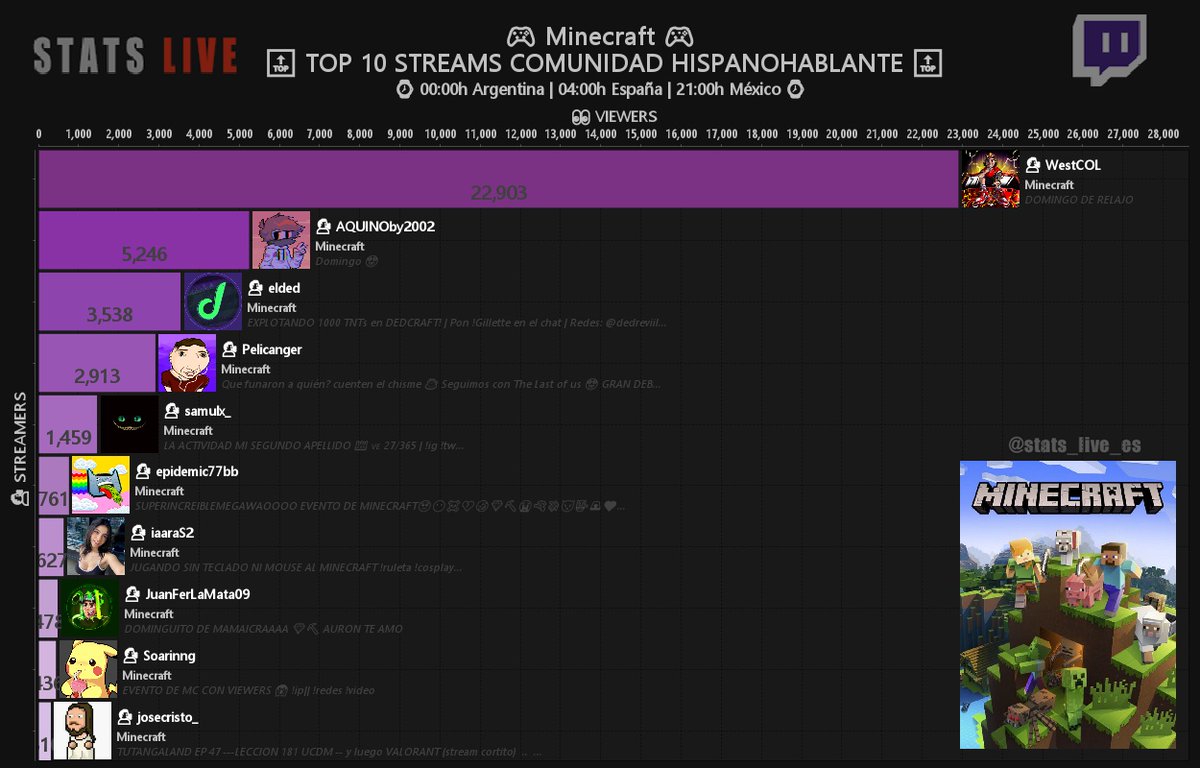Click the Minecraft game cover art
The width and height of the screenshot is (1200, 768).
click(1068, 604)
